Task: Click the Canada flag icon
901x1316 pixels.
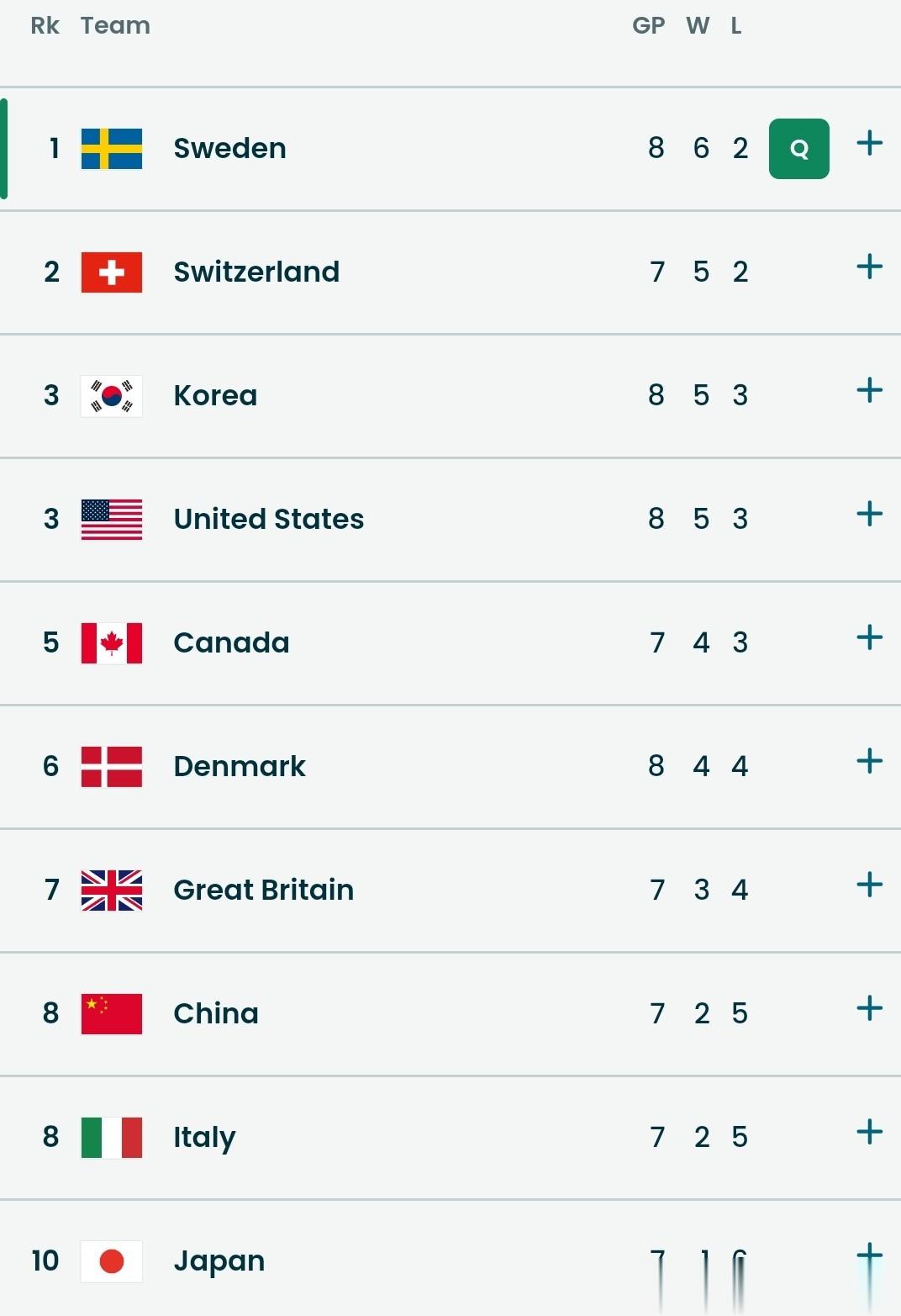Action: point(112,643)
